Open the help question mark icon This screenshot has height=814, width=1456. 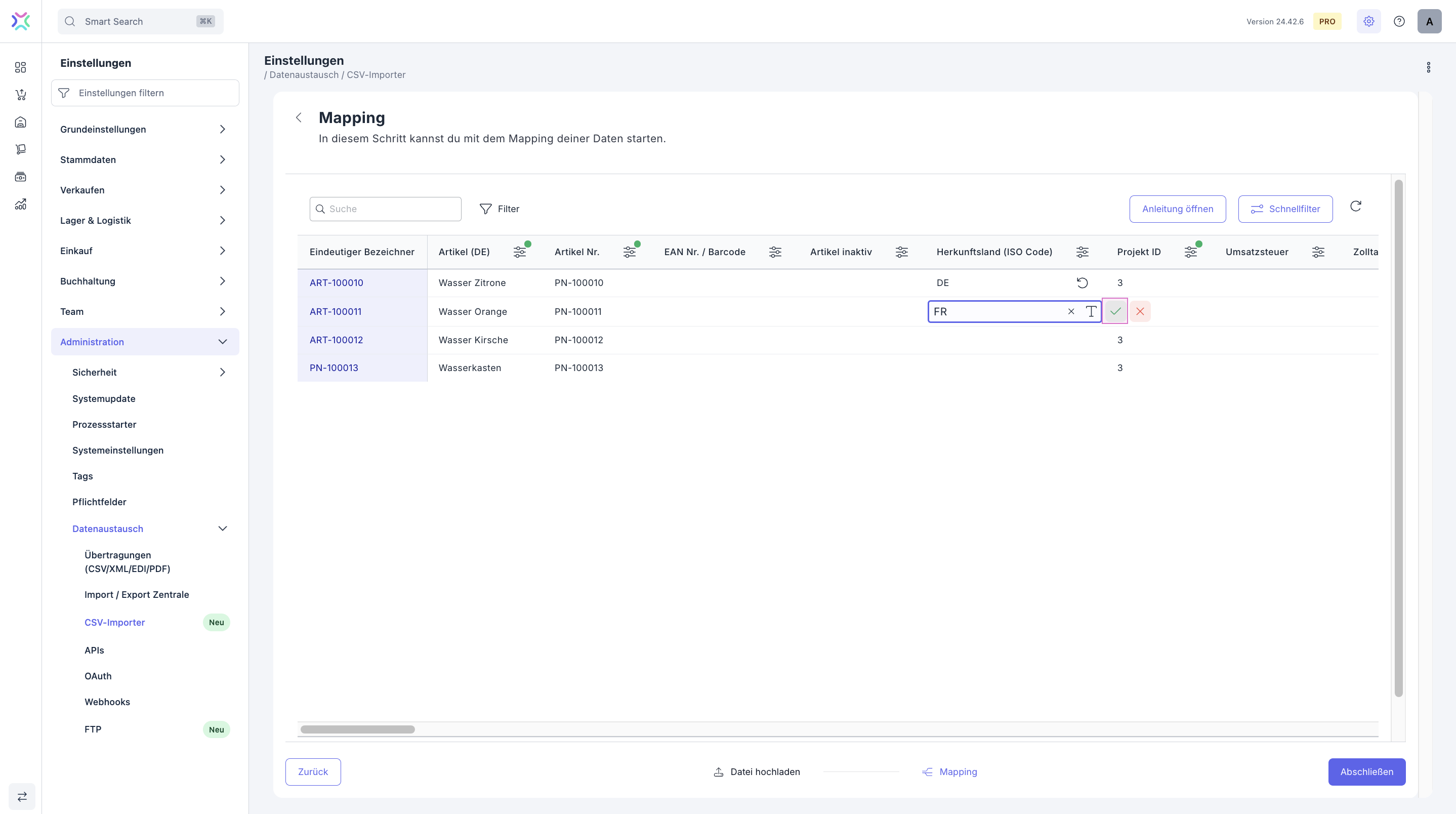click(x=1399, y=21)
